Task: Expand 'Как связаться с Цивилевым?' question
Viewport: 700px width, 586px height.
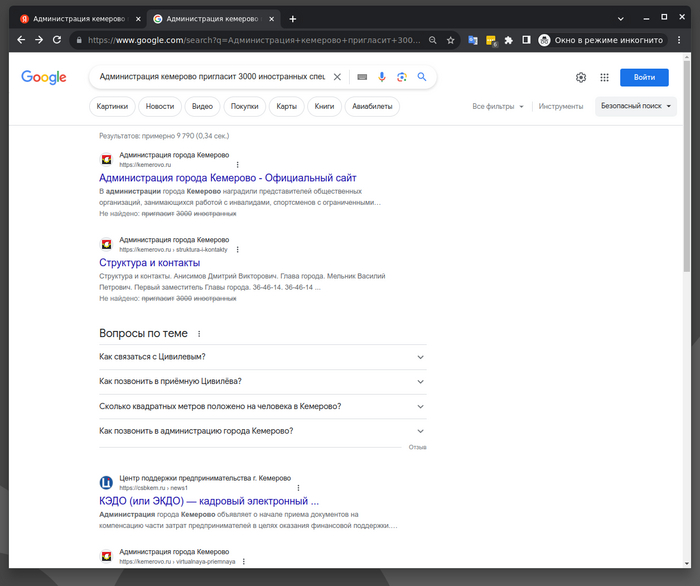Action: point(262,356)
